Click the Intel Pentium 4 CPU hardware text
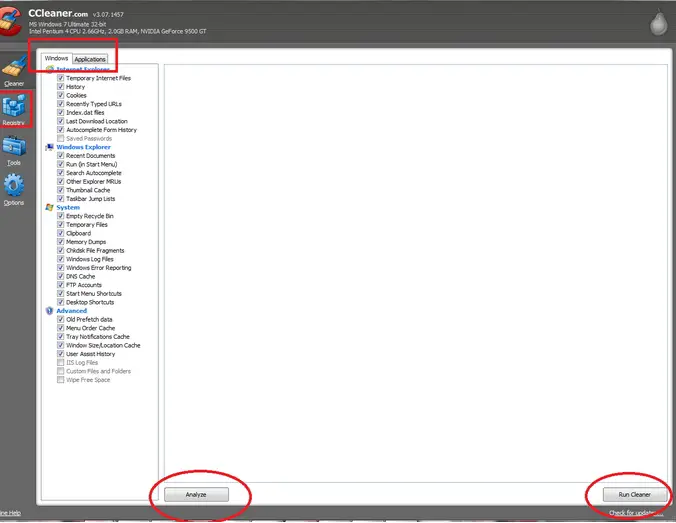676x523 pixels. coord(117,31)
